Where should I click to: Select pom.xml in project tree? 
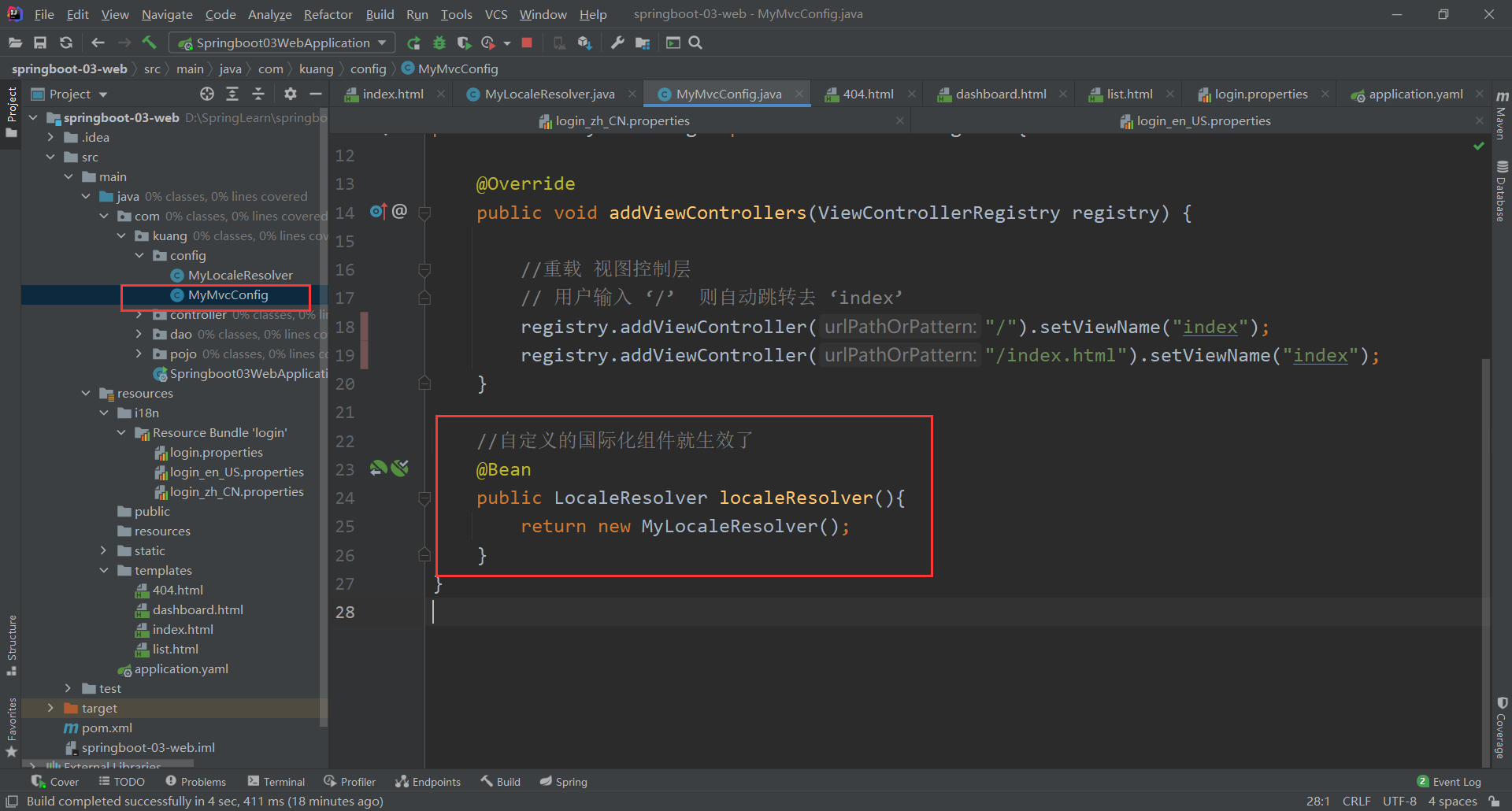(x=107, y=728)
